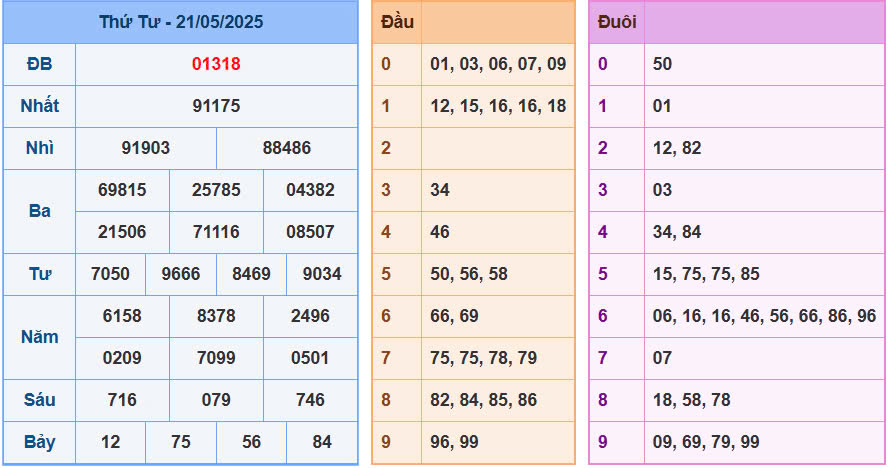Select fifth prize number 8378
The image size is (891, 468).
pyautogui.click(x=216, y=316)
